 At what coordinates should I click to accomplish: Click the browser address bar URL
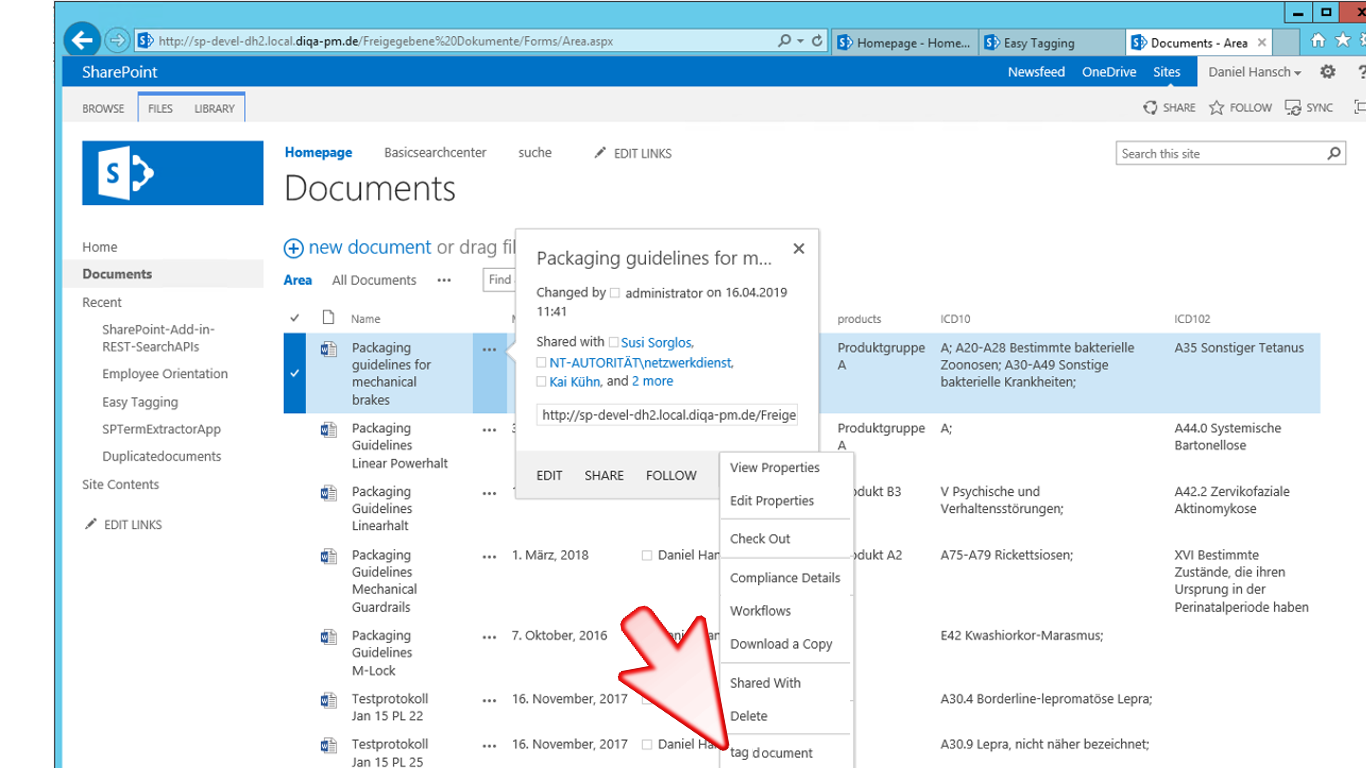click(x=385, y=41)
